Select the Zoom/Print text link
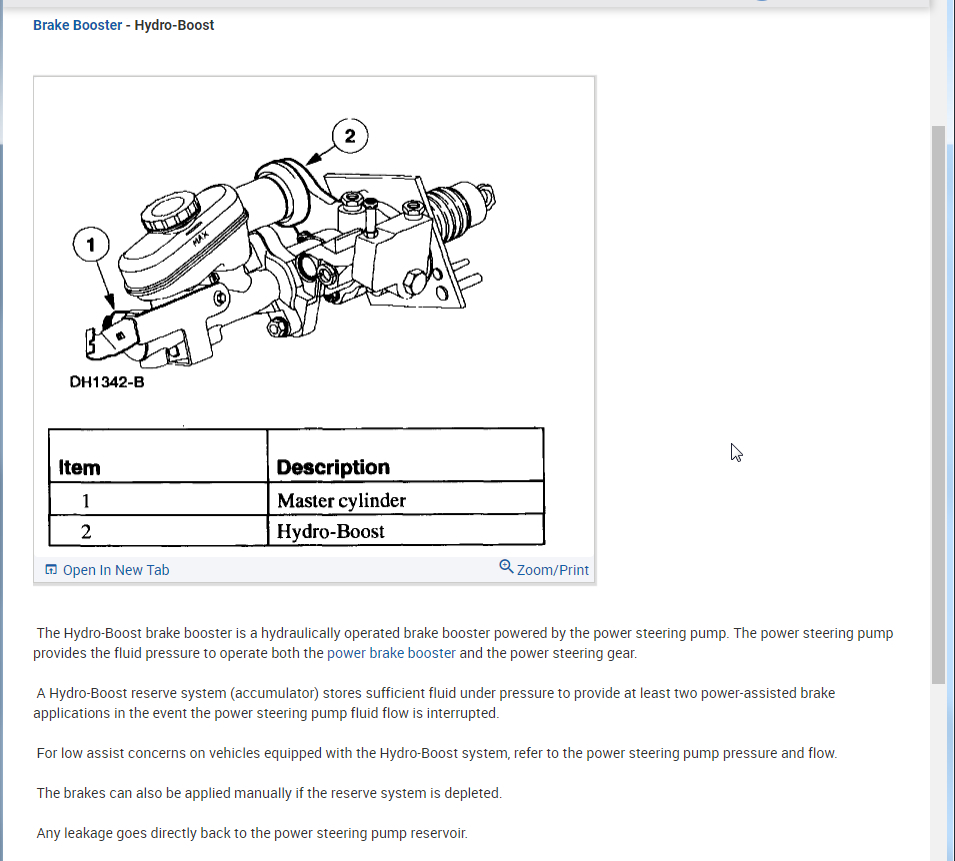 click(x=552, y=570)
